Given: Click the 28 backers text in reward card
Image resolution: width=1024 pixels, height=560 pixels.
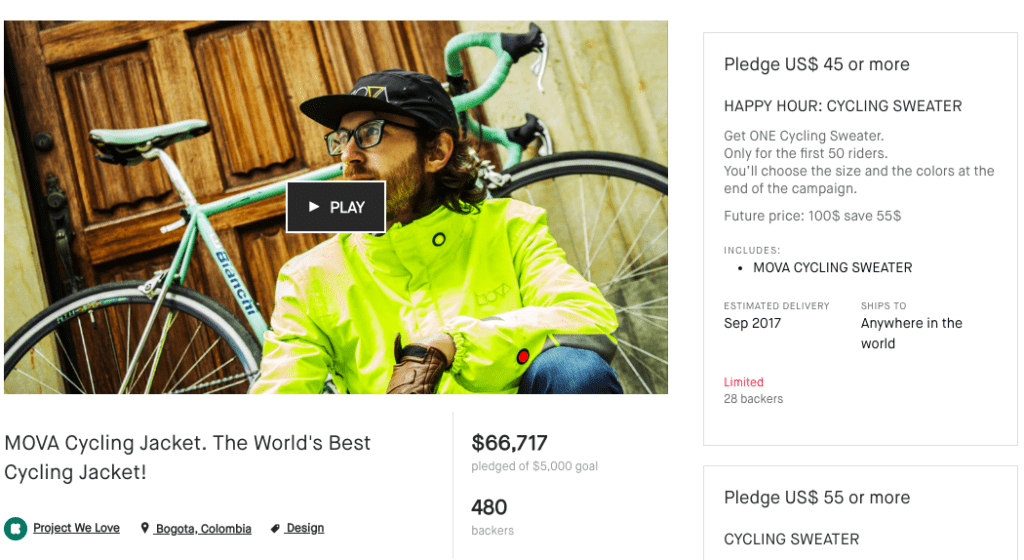Looking at the screenshot, I should tap(753, 399).
